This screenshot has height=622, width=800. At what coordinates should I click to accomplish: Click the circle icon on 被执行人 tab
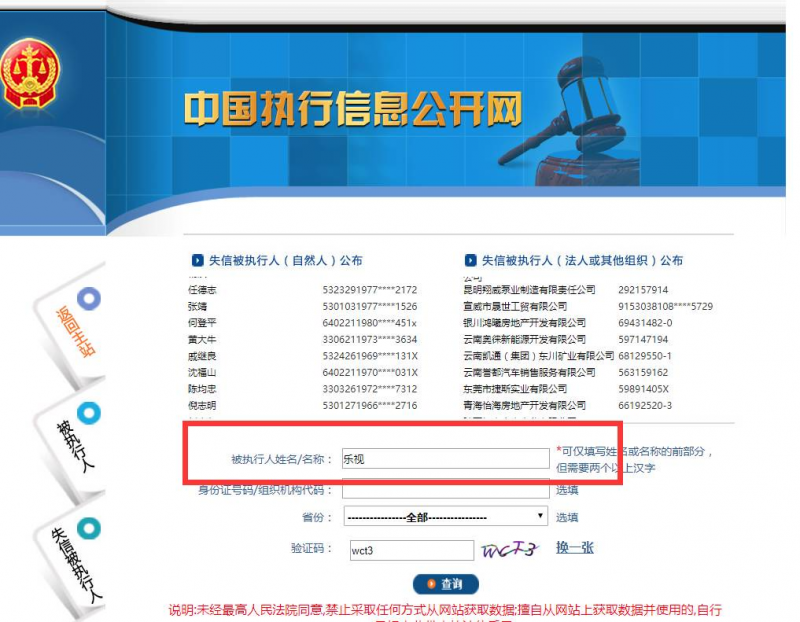pyautogui.click(x=90, y=413)
